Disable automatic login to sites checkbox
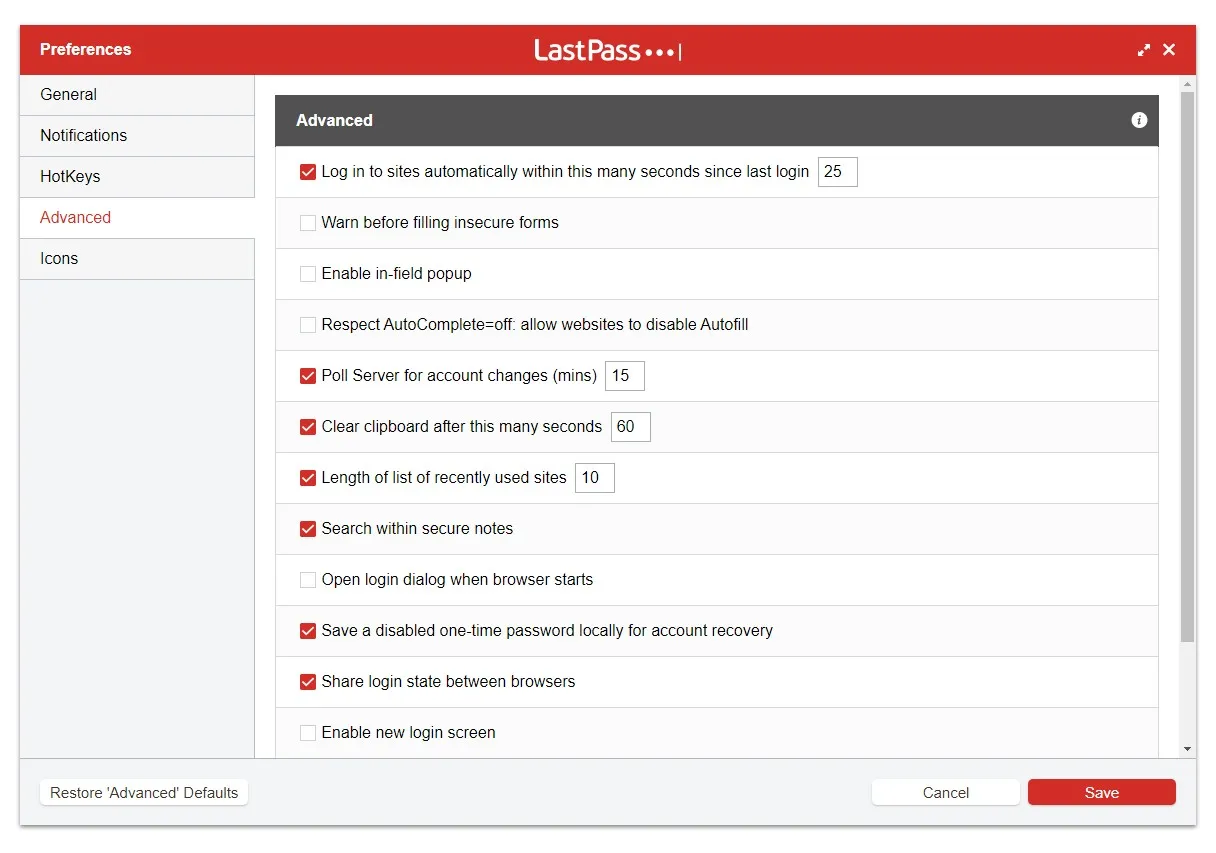Screen dimensions: 1216x853 [x=308, y=172]
